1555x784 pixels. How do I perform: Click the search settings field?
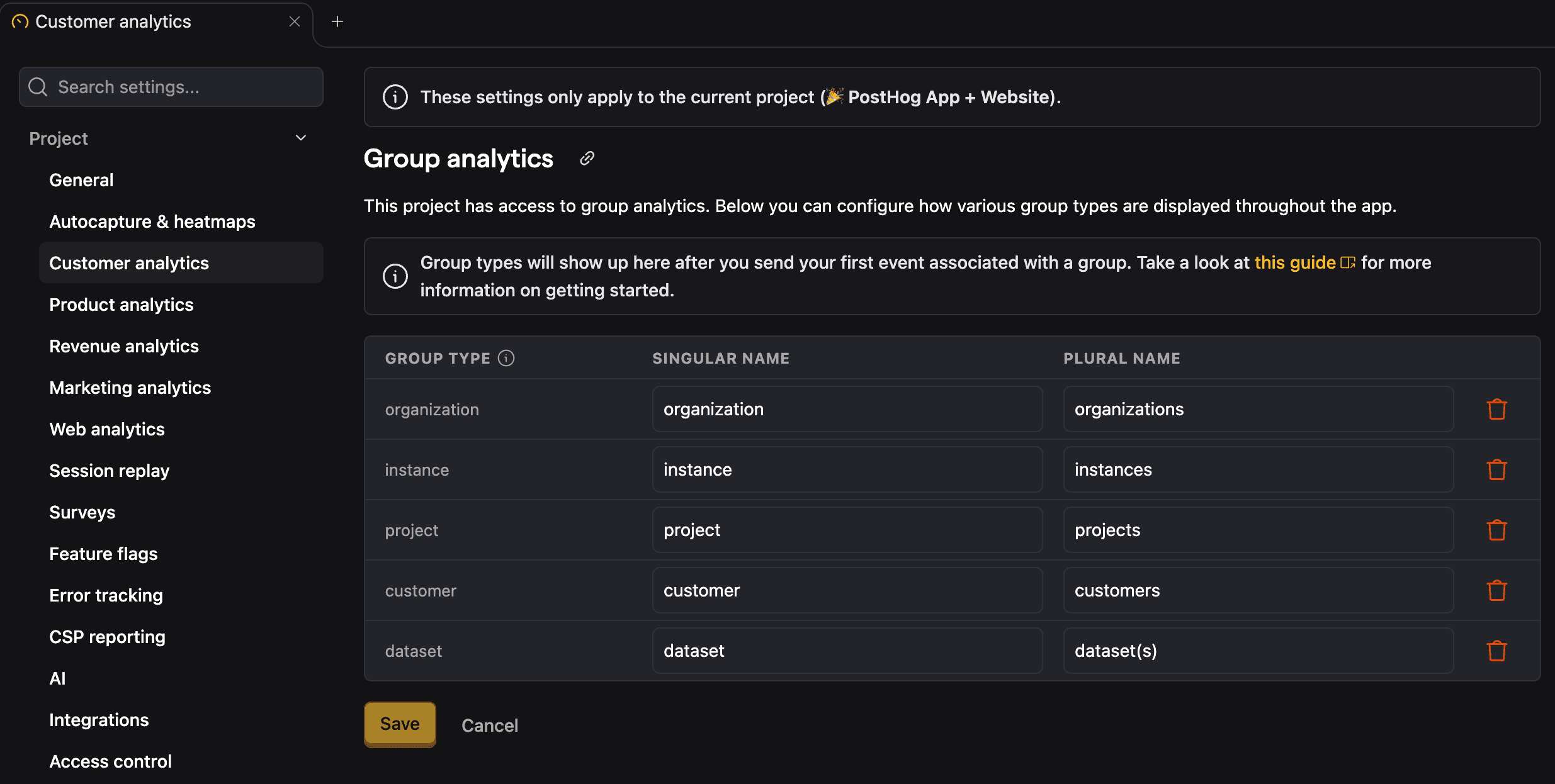coord(171,87)
